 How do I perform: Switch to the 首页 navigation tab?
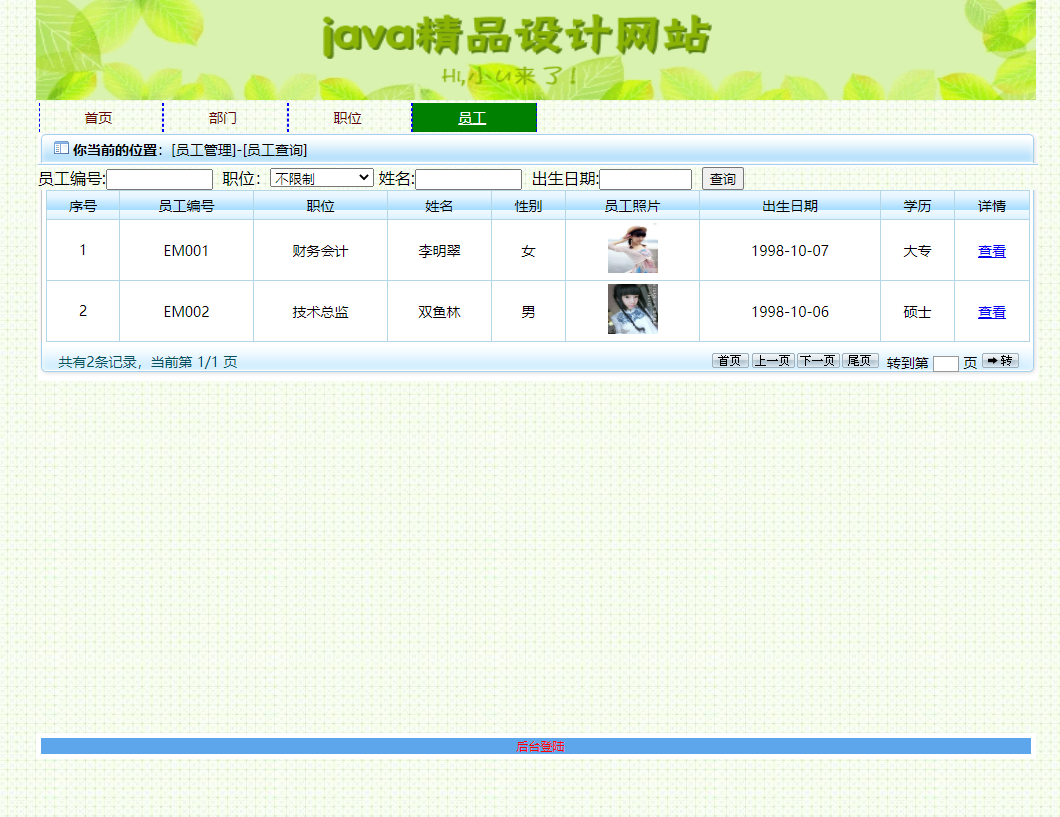97,117
